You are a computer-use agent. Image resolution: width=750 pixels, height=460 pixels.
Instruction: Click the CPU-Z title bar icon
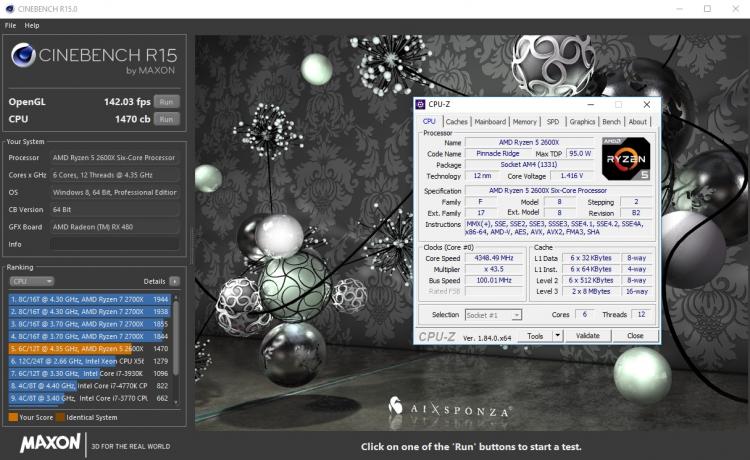[x=420, y=104]
